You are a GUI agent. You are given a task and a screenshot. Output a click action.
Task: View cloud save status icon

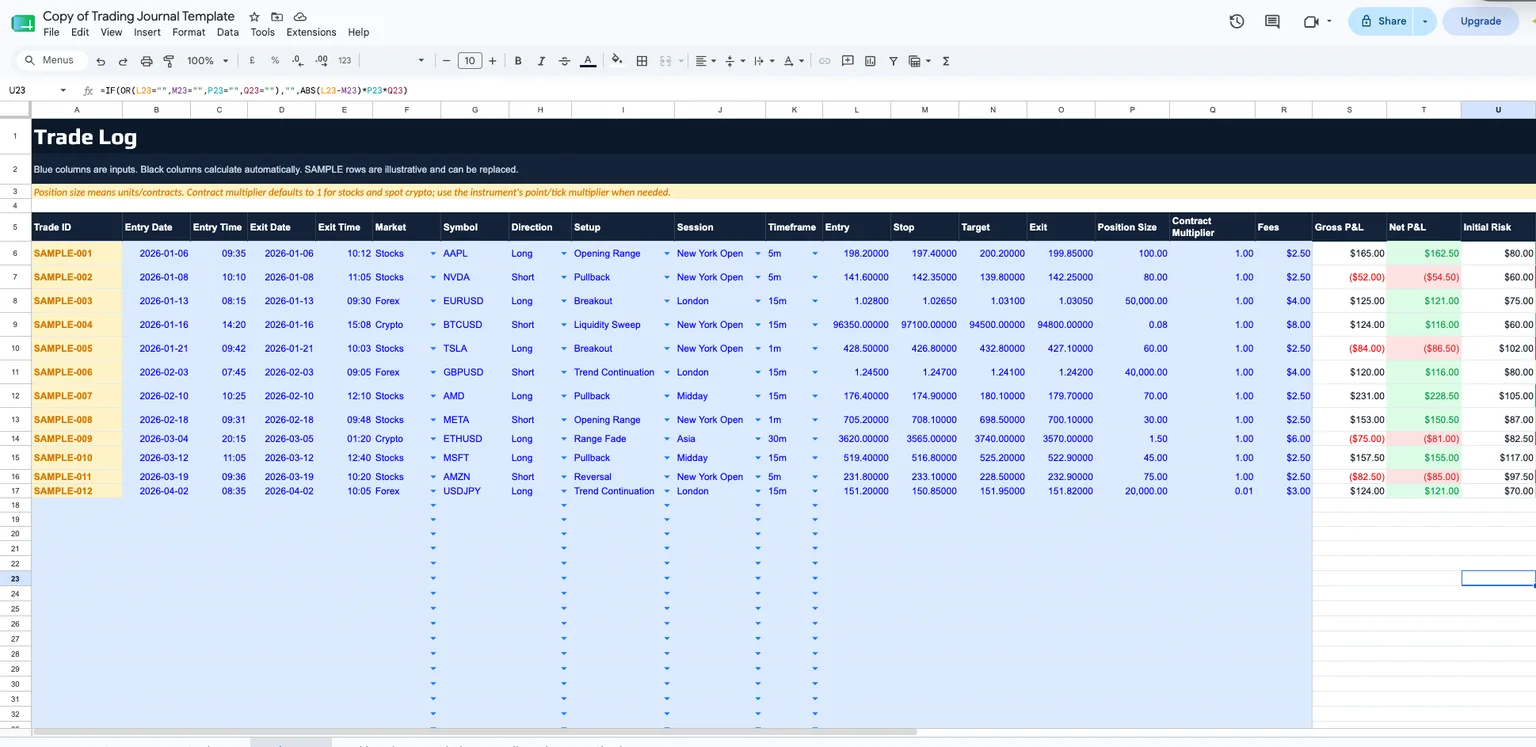(300, 17)
